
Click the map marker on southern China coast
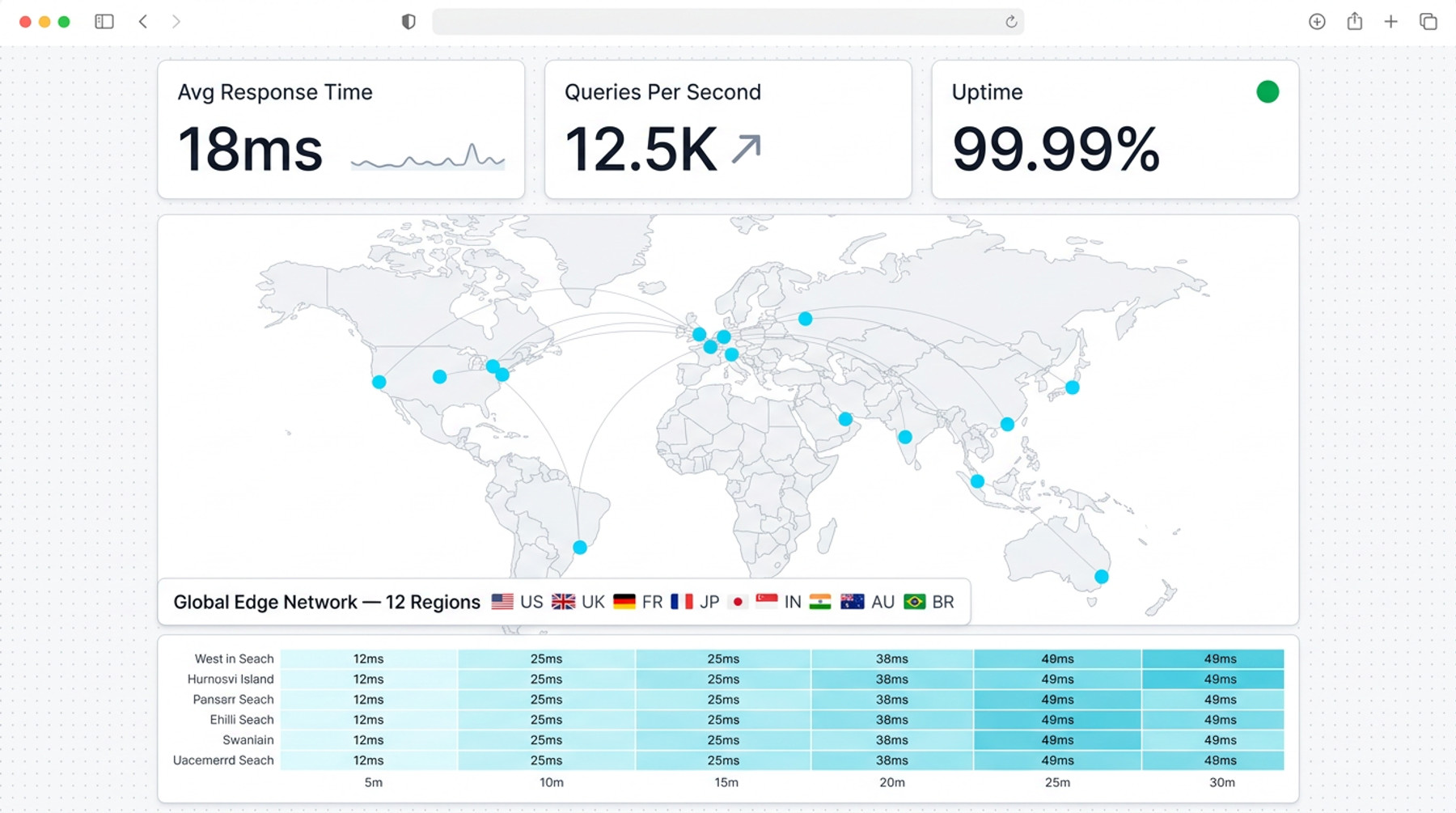pos(1007,424)
